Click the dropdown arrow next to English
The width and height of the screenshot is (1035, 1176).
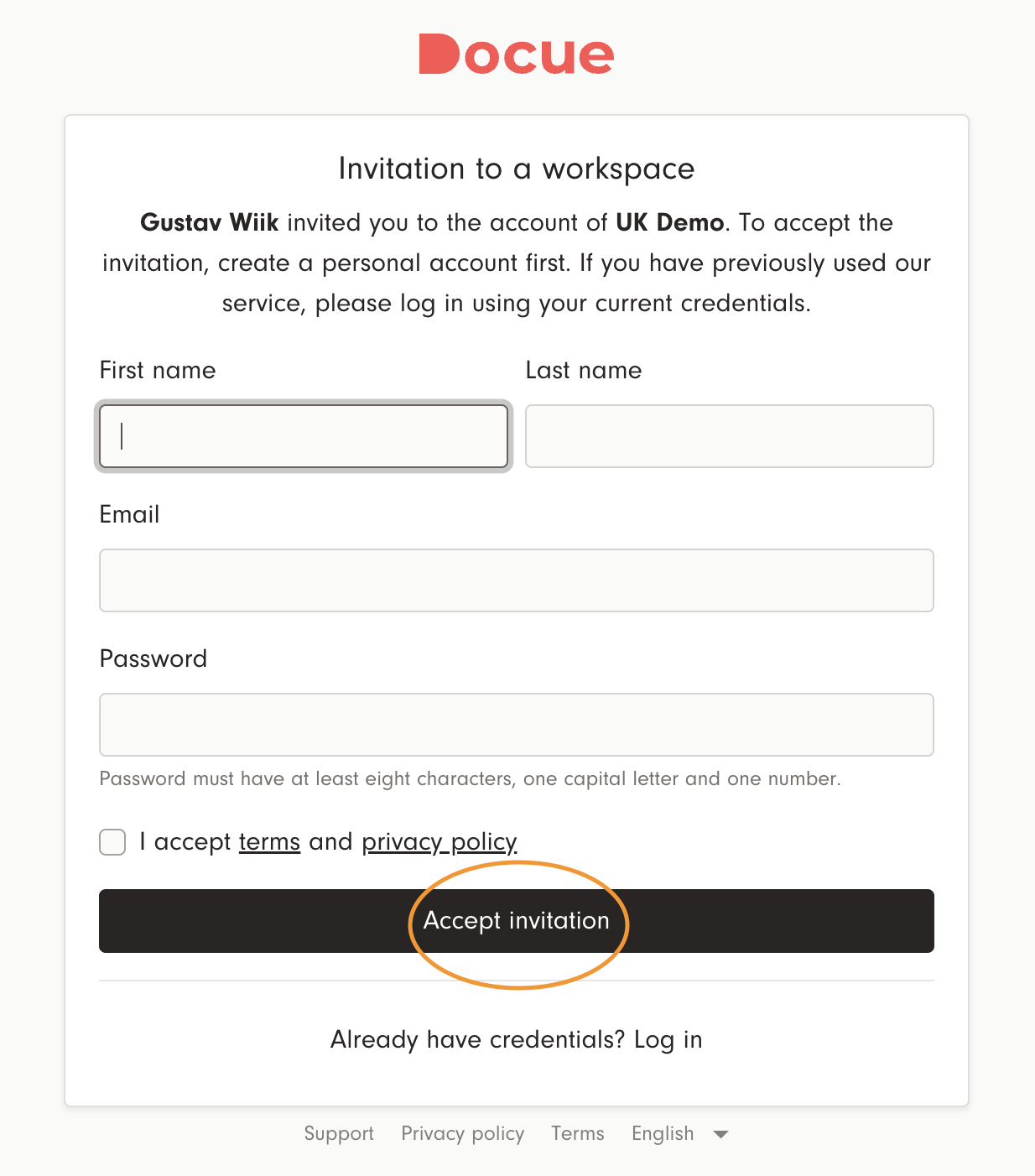click(720, 1134)
